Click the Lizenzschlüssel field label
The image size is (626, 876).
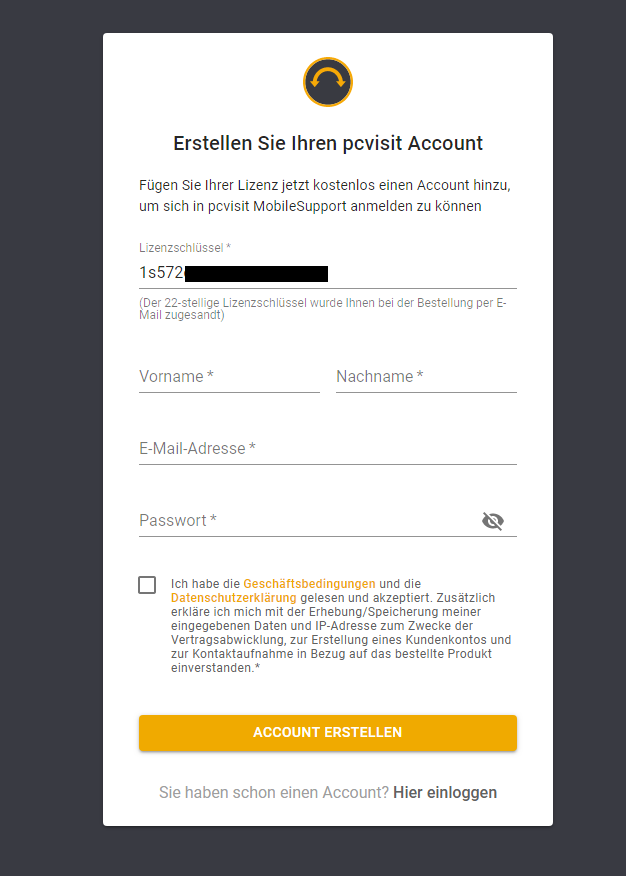click(185, 247)
